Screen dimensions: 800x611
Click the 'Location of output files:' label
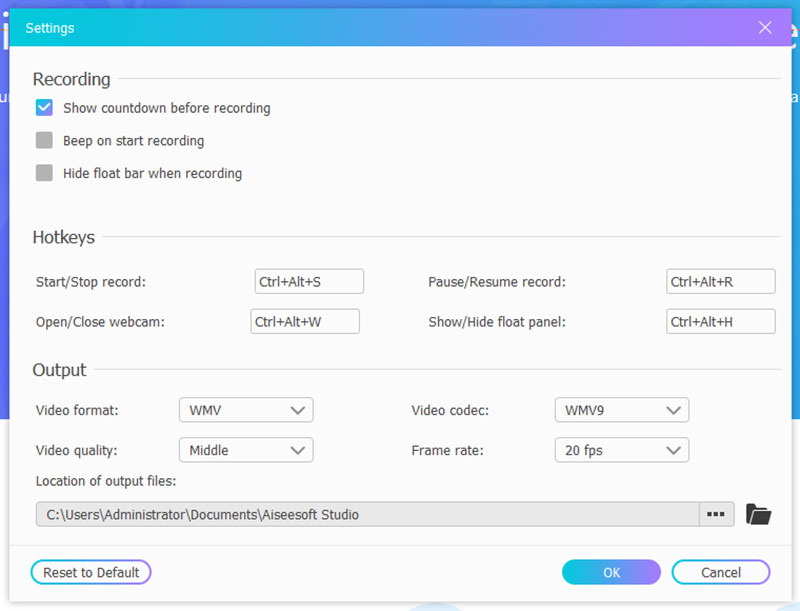click(106, 481)
